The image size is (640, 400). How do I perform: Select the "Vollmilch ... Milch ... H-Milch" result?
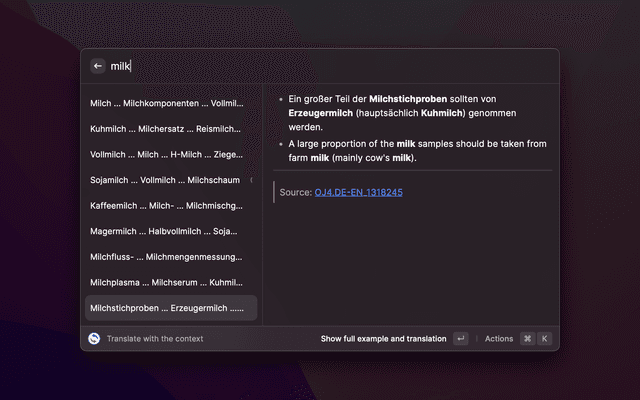[166, 155]
